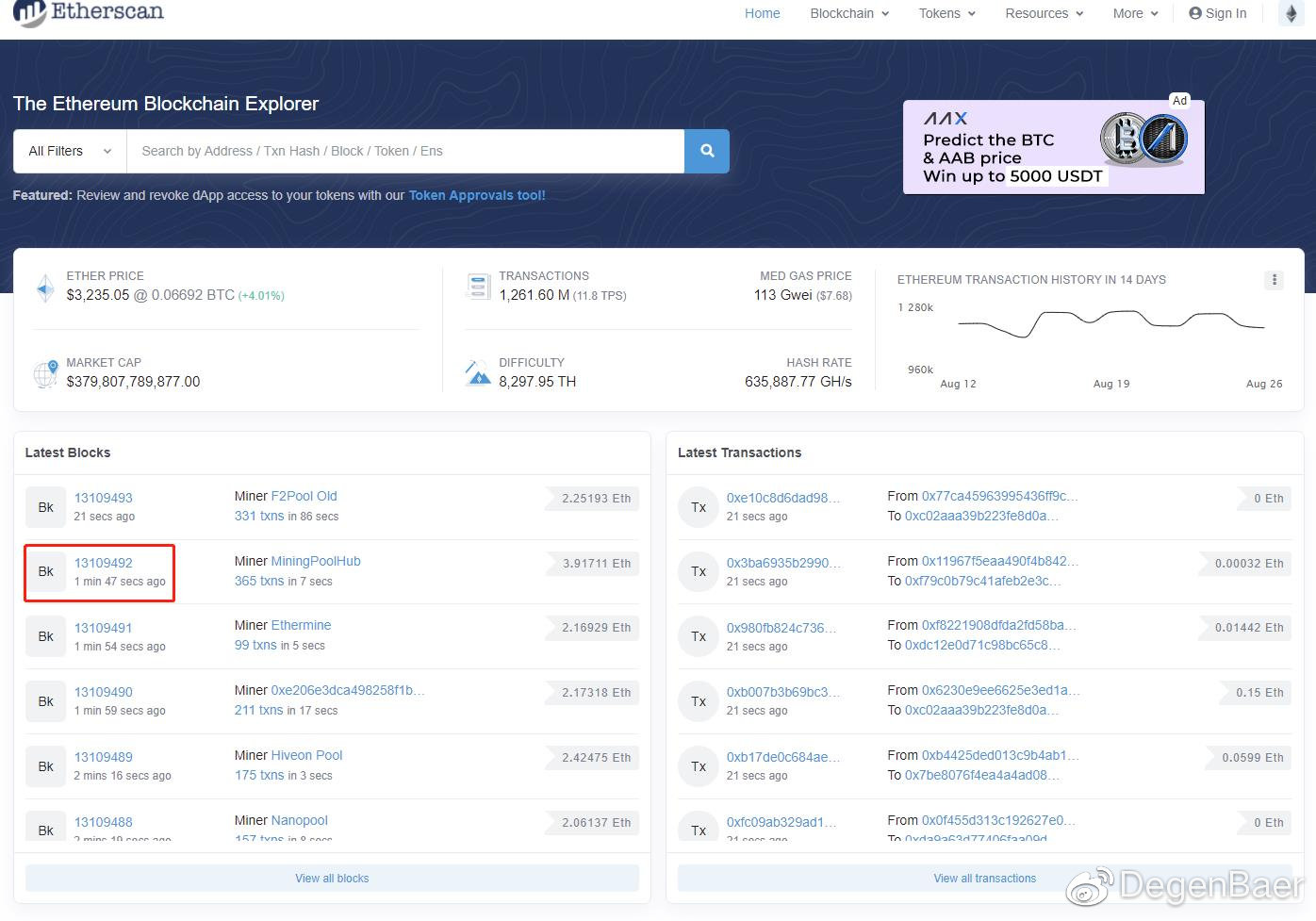1316x921 pixels.
Task: Open the 175 txns link
Action: [x=259, y=775]
